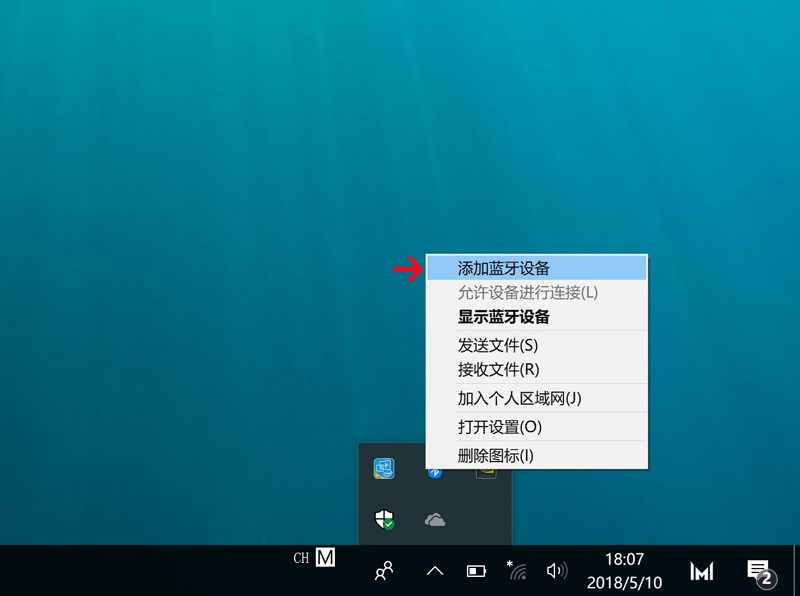Choose 发送文件(S) in the Bluetooth menu
This screenshot has height=596, width=800.
pyautogui.click(x=498, y=345)
